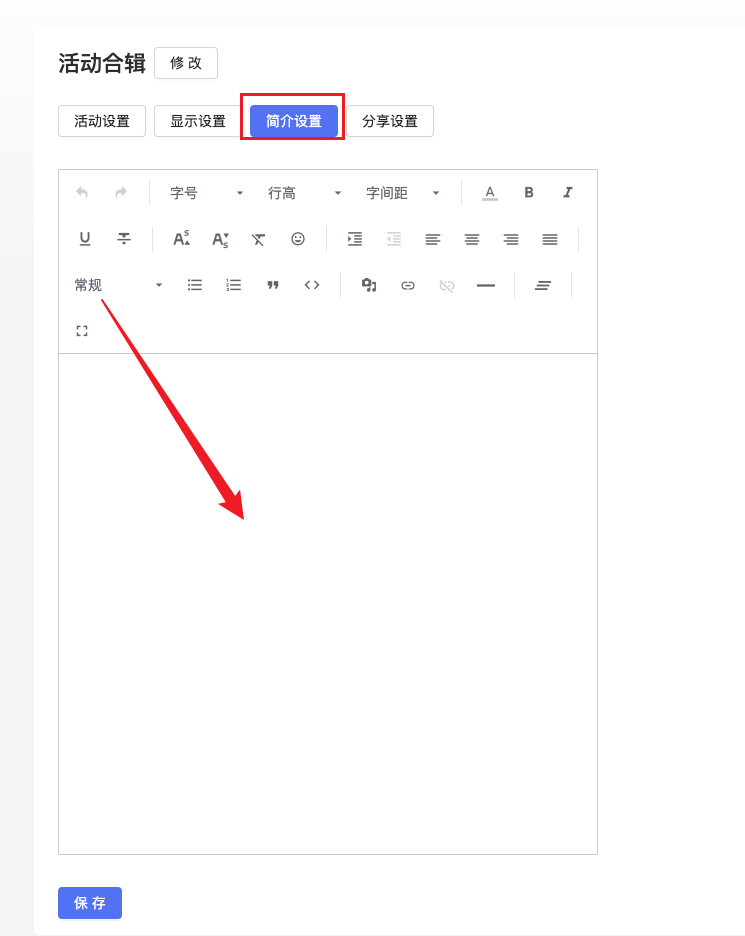The image size is (745, 936).
Task: Switch to the 活动设置 tab
Action: [x=102, y=121]
